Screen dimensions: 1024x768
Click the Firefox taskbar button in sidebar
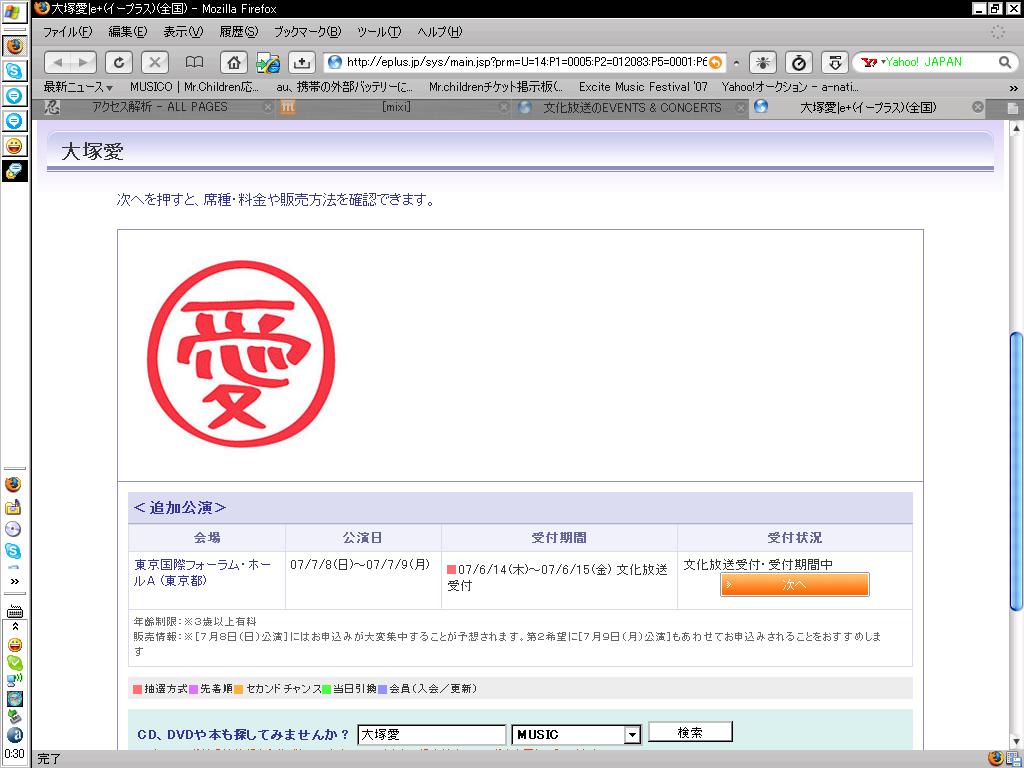point(14,46)
